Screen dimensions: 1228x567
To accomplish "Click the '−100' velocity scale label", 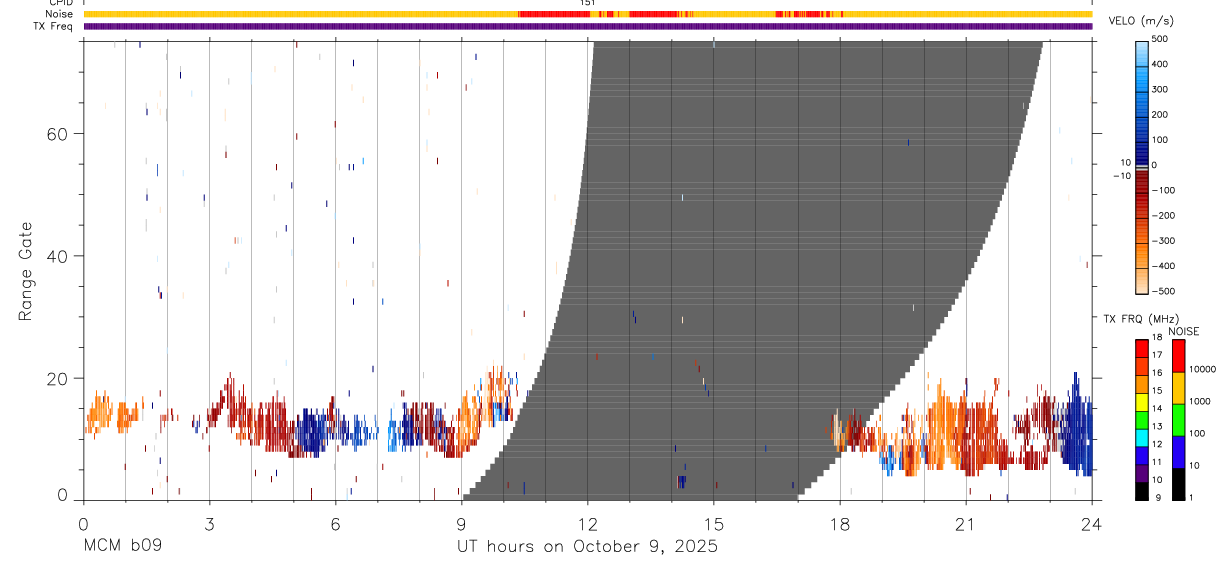I will [x=1164, y=190].
